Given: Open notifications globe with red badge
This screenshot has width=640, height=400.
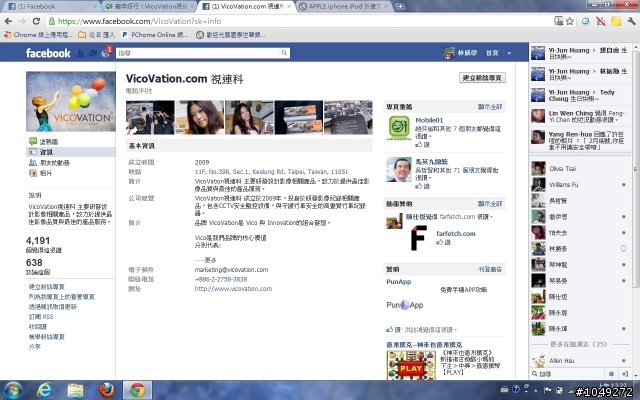Looking at the screenshot, I should pos(106,53).
